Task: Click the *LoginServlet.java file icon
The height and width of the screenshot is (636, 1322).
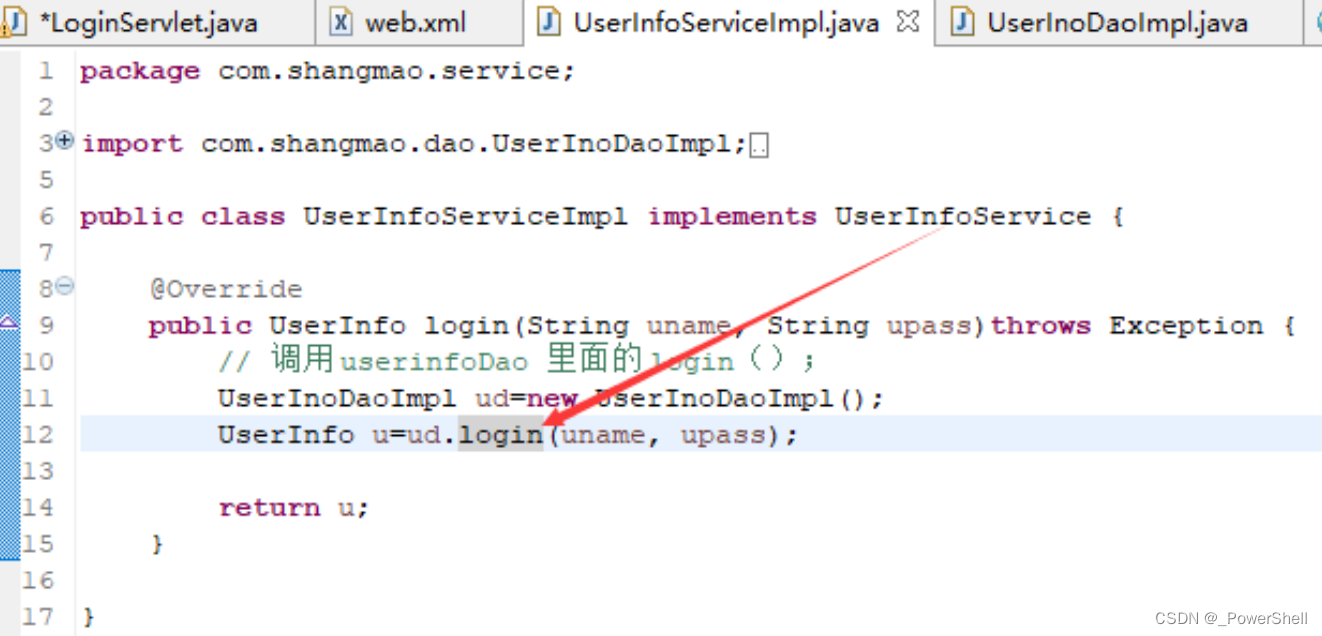Action: click(x=14, y=22)
